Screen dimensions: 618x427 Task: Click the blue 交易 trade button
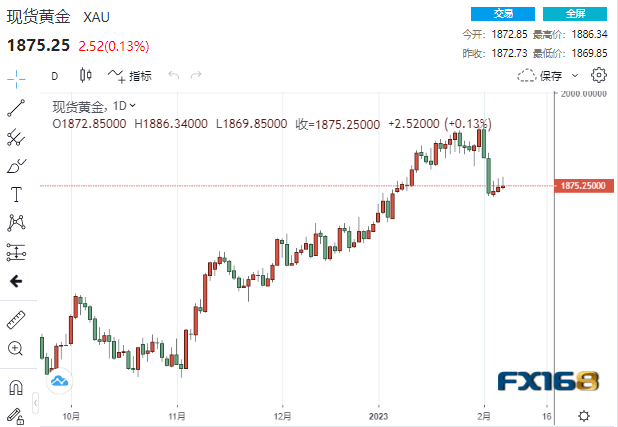(505, 13)
